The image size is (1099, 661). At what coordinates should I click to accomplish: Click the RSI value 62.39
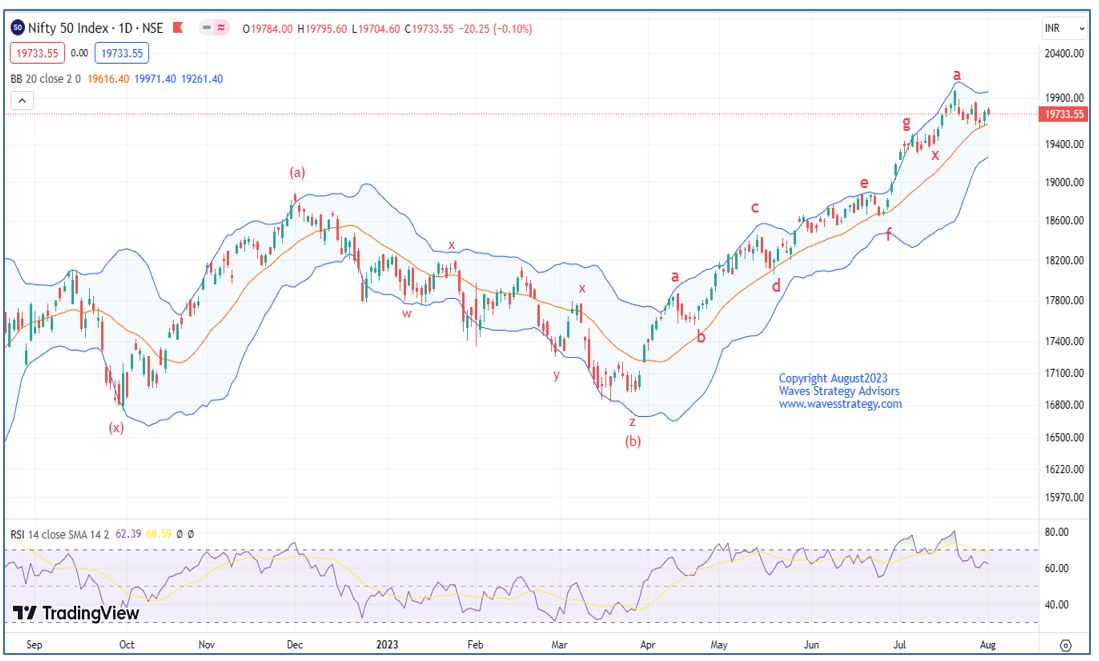click(x=128, y=534)
